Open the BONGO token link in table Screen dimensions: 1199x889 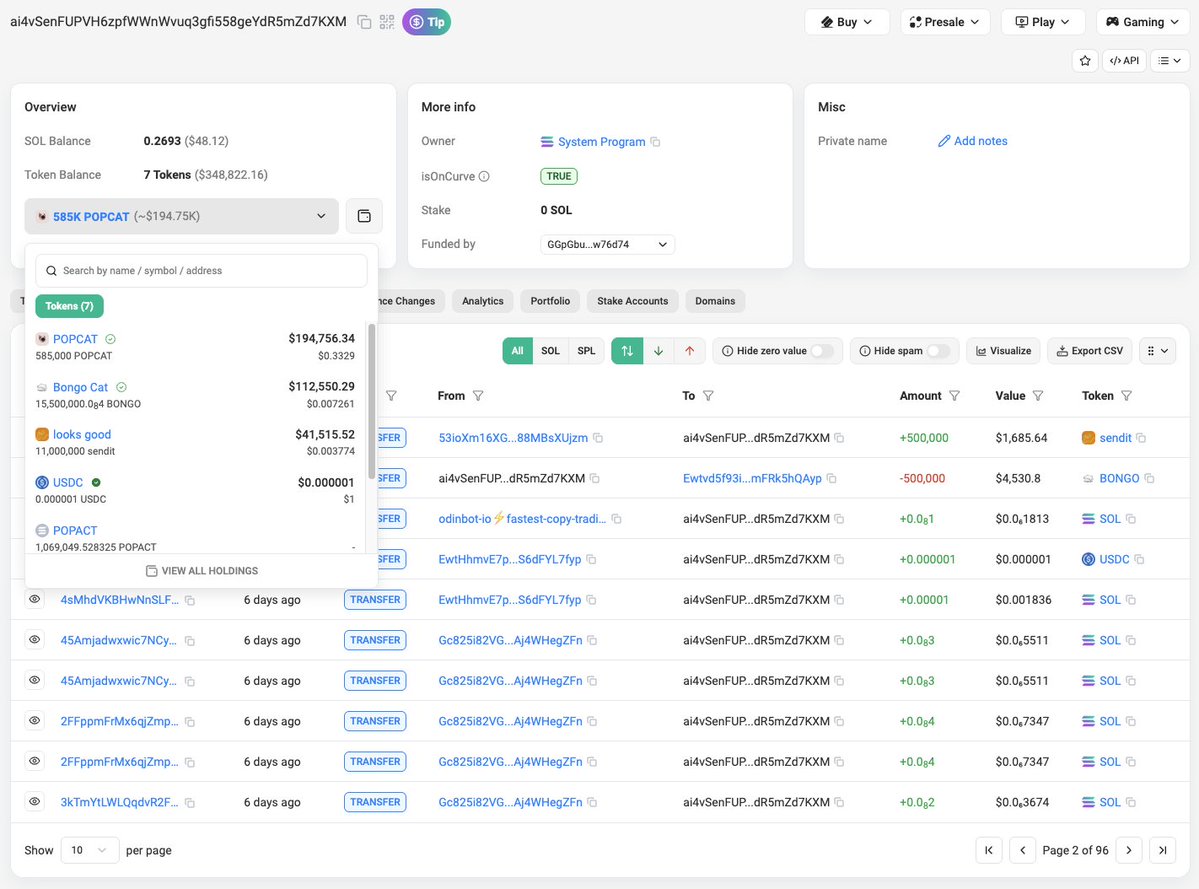coord(1119,479)
